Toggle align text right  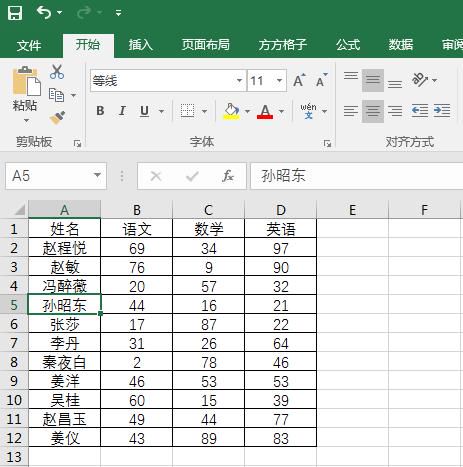pyautogui.click(x=395, y=111)
